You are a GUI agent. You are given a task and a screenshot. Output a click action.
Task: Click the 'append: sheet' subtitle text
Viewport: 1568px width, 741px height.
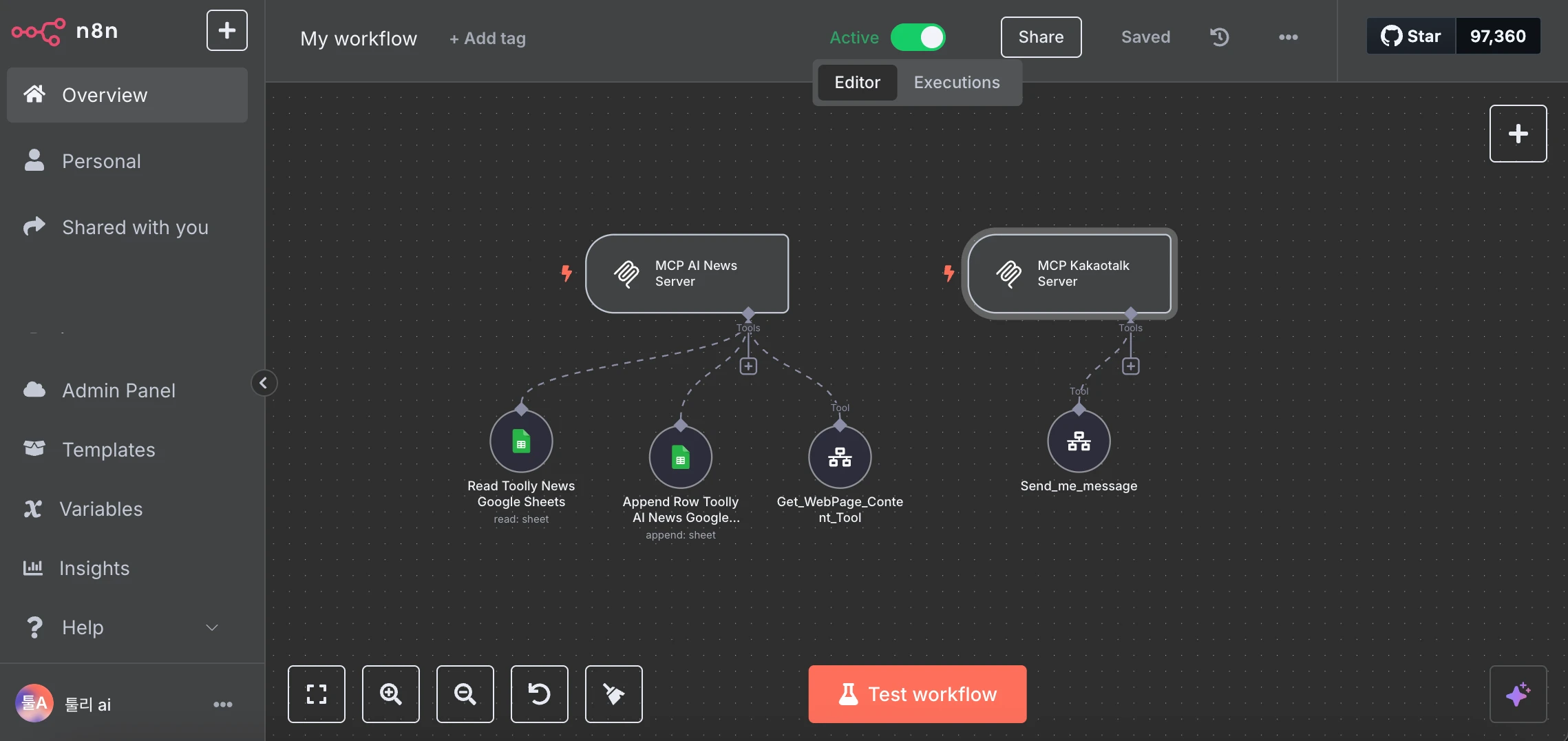pyautogui.click(x=681, y=535)
